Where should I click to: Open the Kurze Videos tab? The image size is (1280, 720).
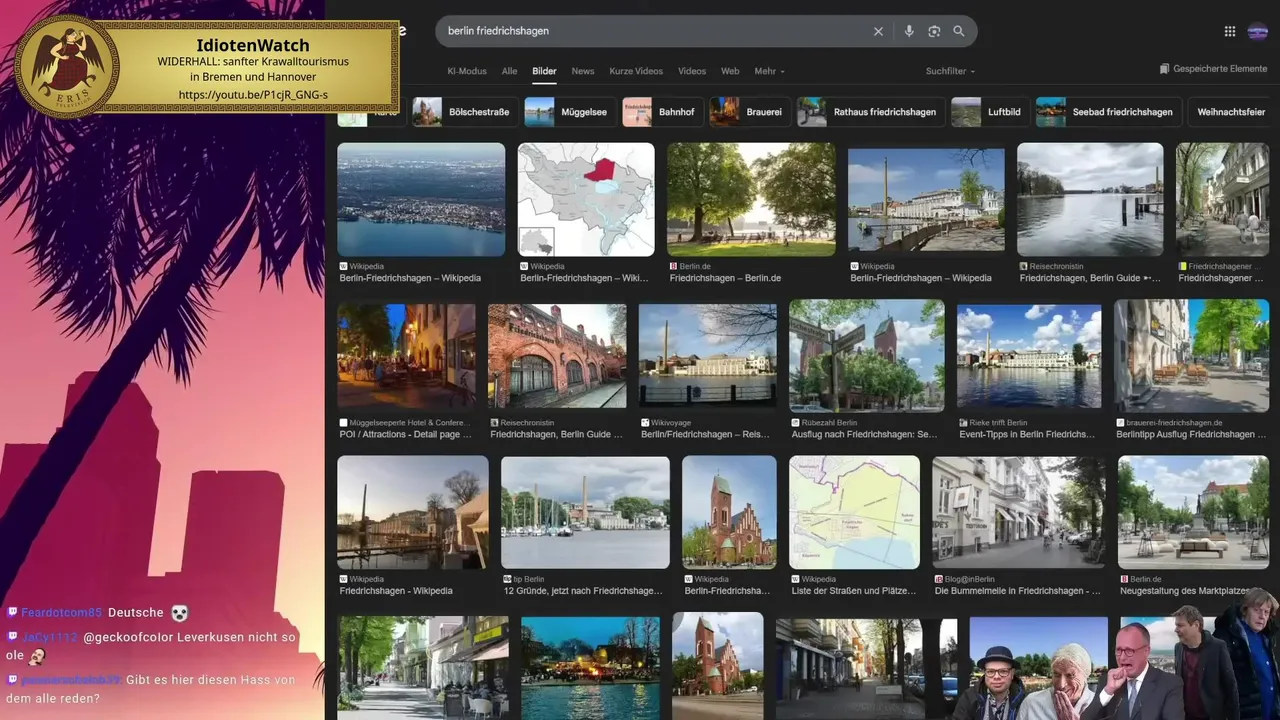[x=636, y=71]
